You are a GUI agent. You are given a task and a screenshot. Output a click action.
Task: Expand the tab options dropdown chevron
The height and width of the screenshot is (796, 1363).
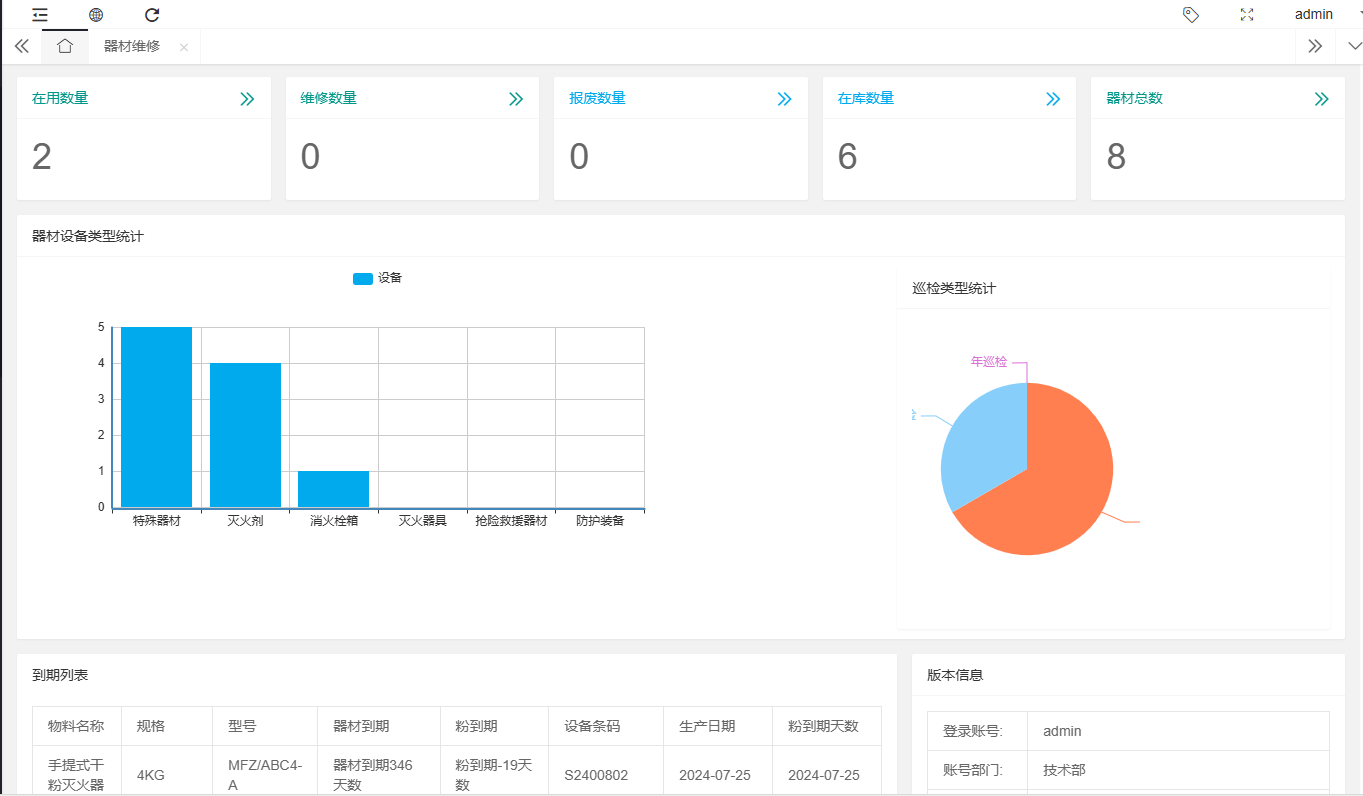pos(1356,46)
